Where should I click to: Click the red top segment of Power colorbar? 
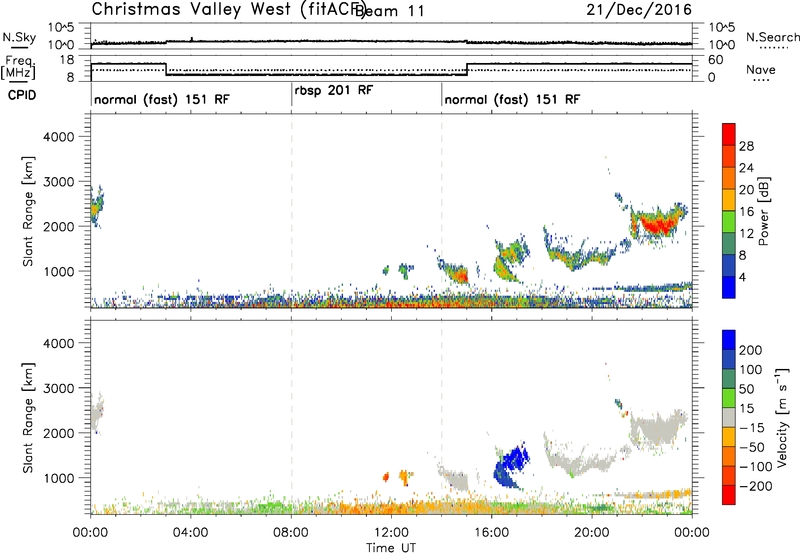click(x=729, y=134)
